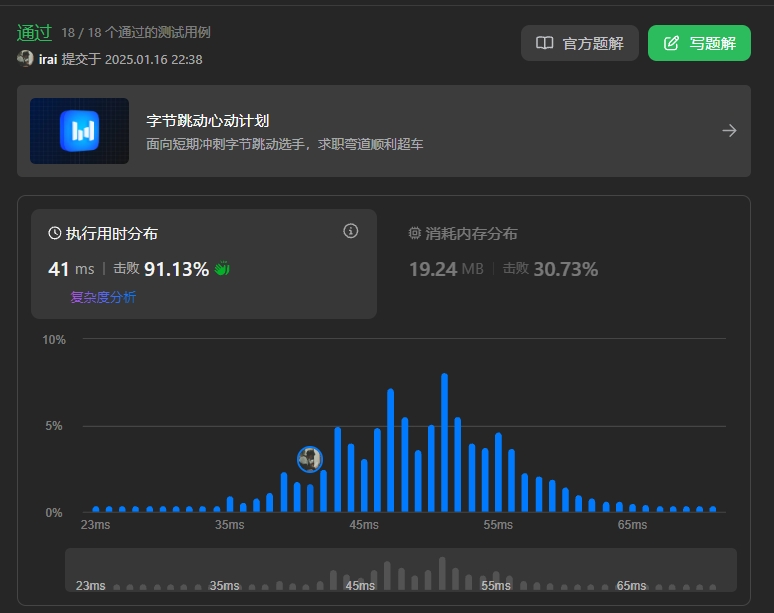
Task: Click the avatar marker on the chart
Action: [x=310, y=459]
